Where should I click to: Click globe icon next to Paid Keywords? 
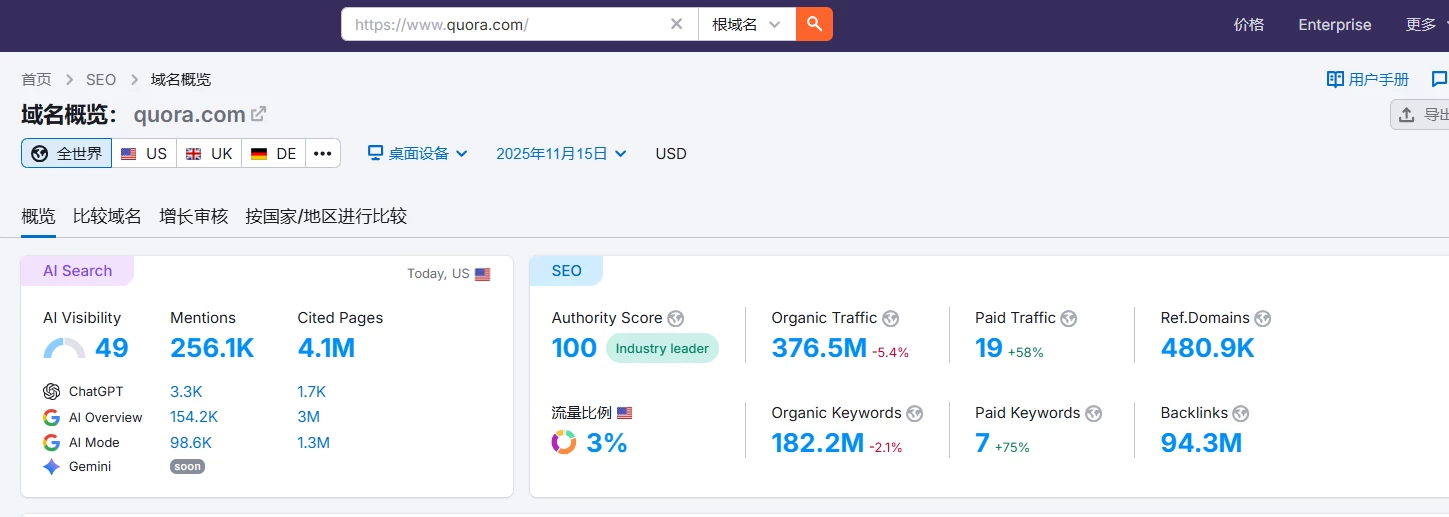(1094, 413)
